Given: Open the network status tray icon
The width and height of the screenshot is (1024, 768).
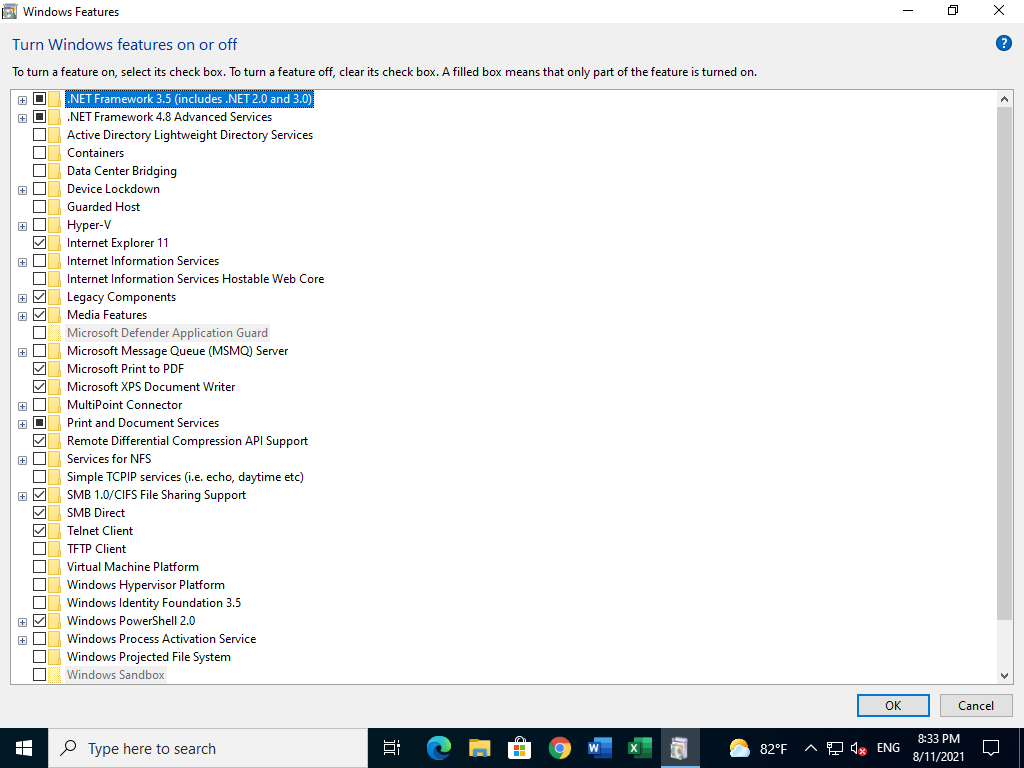Looking at the screenshot, I should [835, 748].
